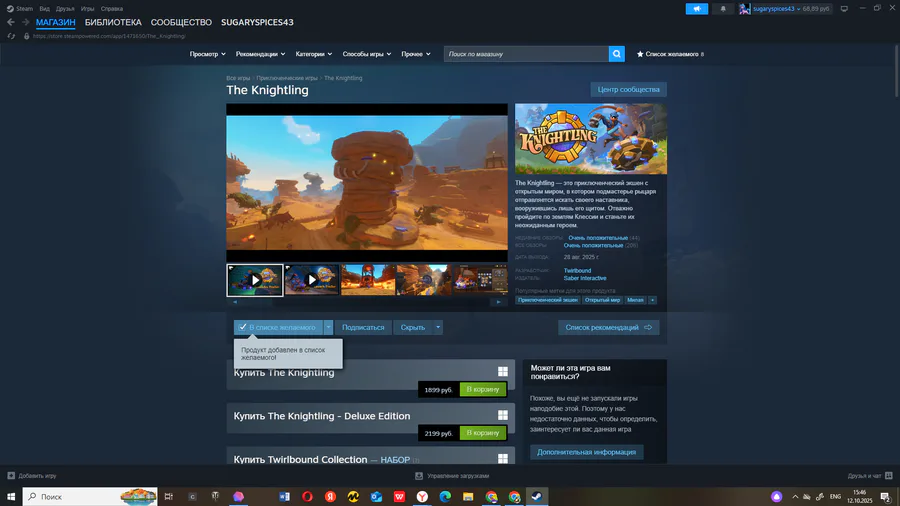Open the Игры menu
This screenshot has height=506, width=900.
tap(87, 9)
